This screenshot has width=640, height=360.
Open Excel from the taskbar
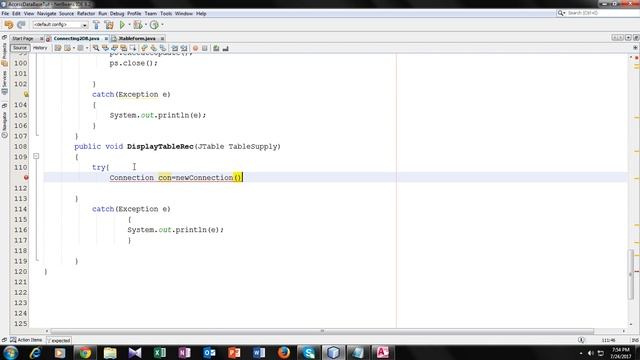pyautogui.click(x=160, y=353)
